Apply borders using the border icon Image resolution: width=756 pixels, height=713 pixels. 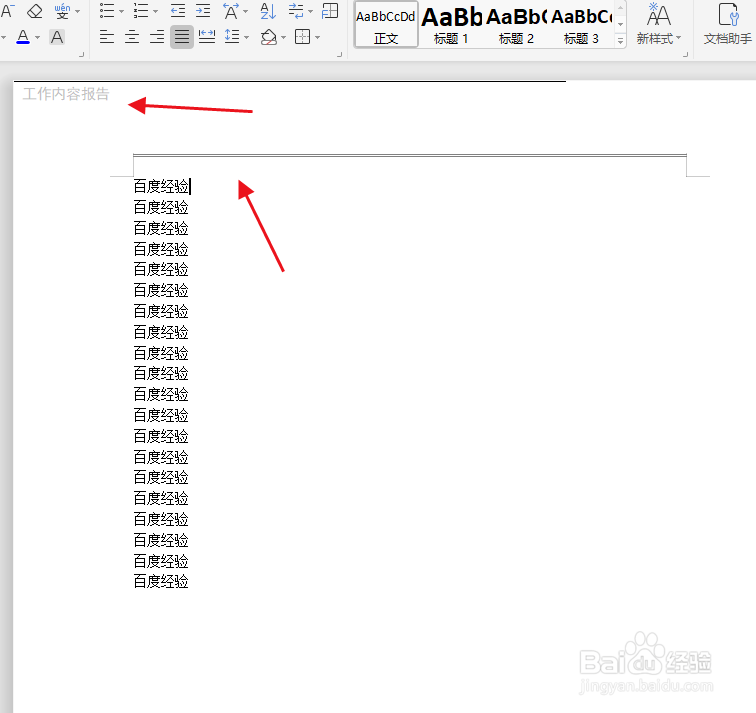302,37
